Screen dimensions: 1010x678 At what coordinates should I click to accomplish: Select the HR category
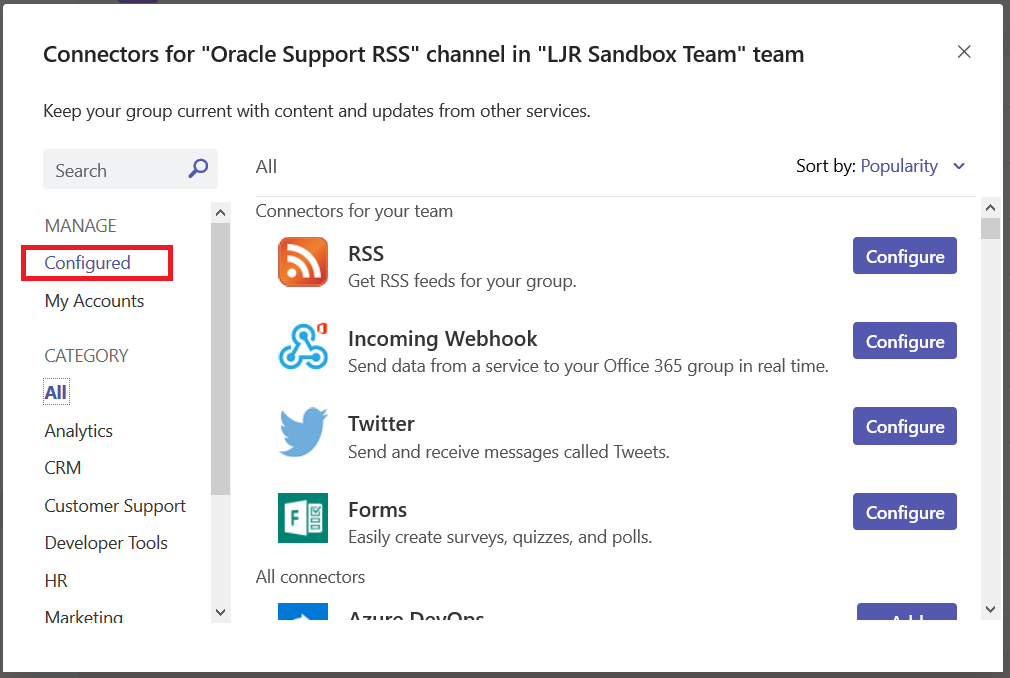tap(56, 581)
